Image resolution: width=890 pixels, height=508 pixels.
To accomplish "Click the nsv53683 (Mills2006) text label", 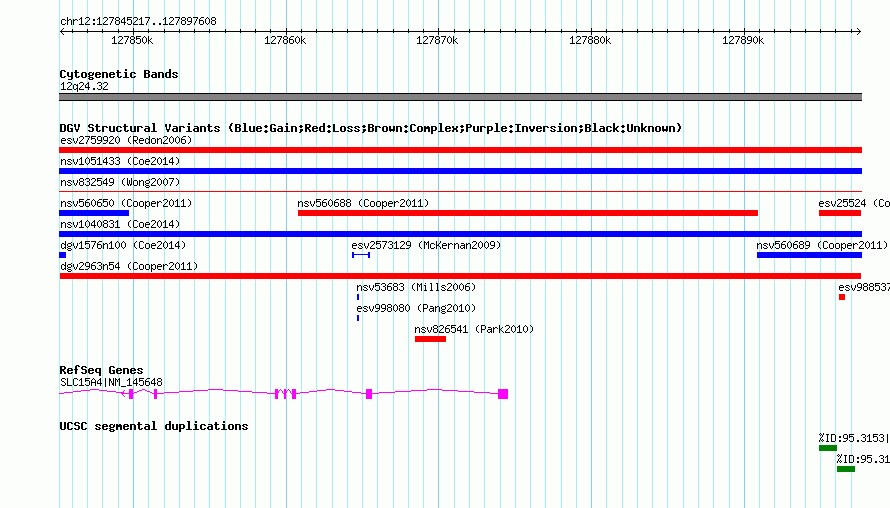I will 416,287.
